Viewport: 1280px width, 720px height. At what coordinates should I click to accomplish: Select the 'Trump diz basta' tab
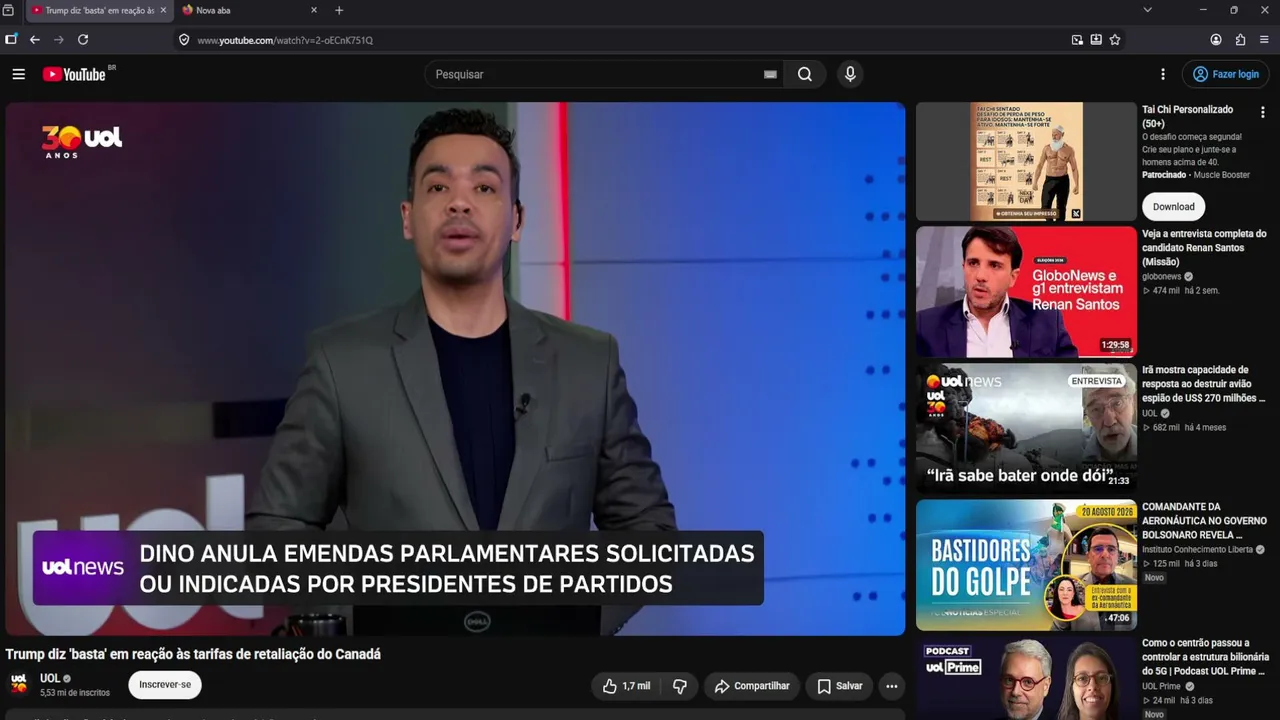tap(99, 10)
